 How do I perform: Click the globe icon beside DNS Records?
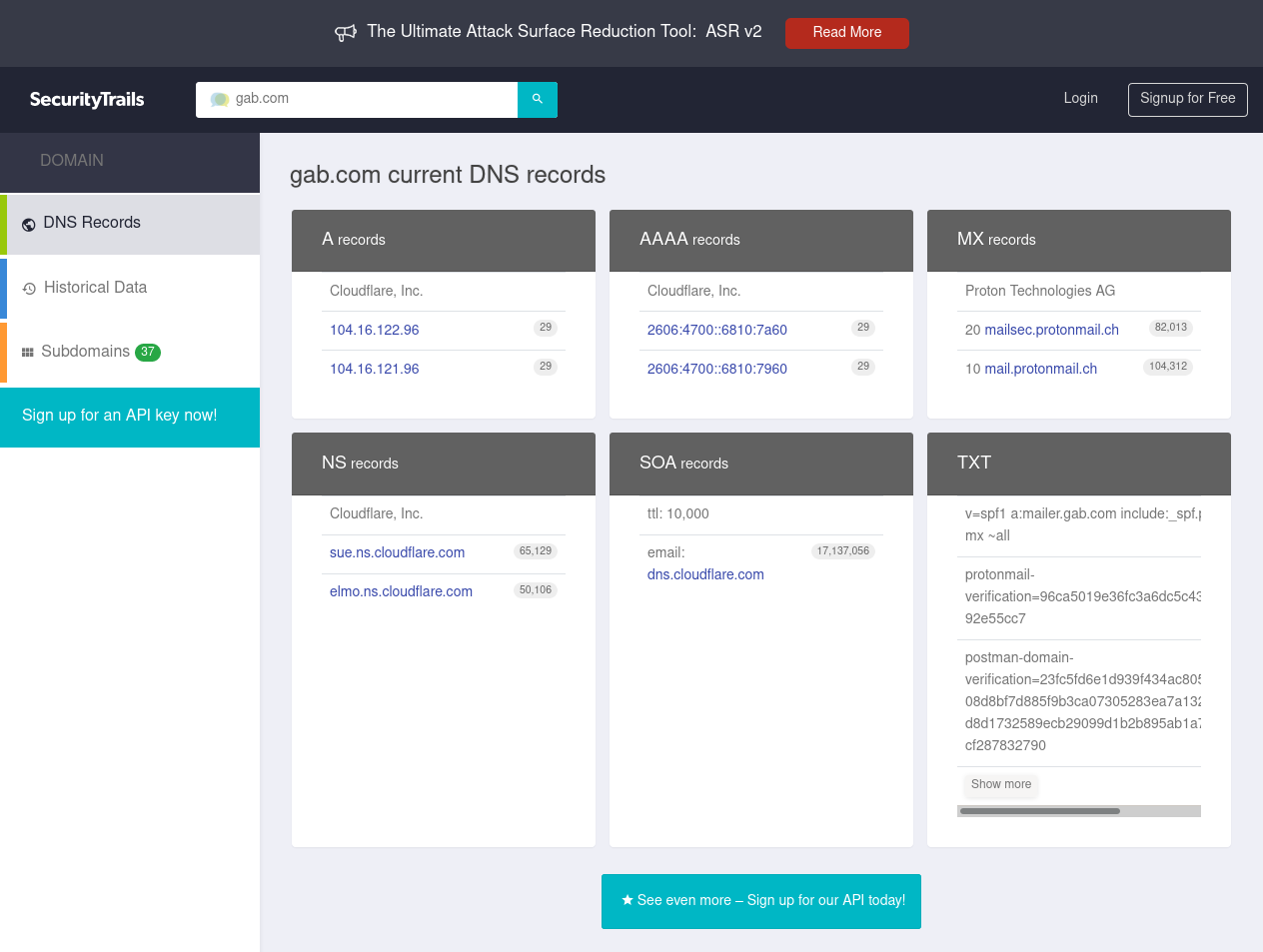(29, 224)
